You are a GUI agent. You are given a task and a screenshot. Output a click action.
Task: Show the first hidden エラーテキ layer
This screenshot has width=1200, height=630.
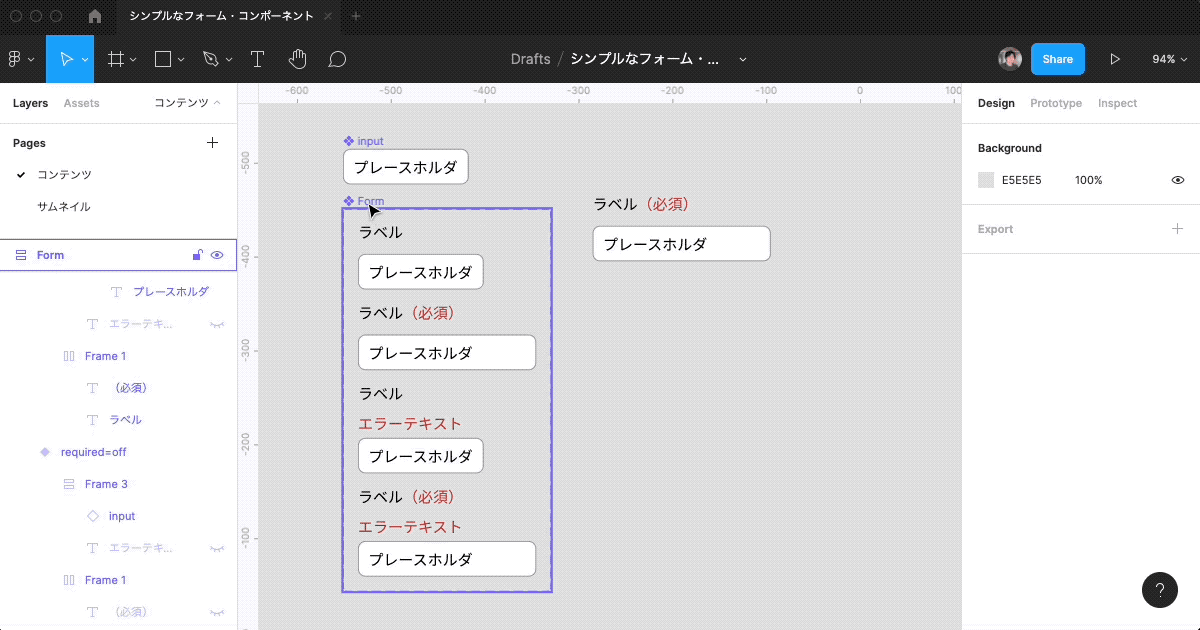point(216,324)
